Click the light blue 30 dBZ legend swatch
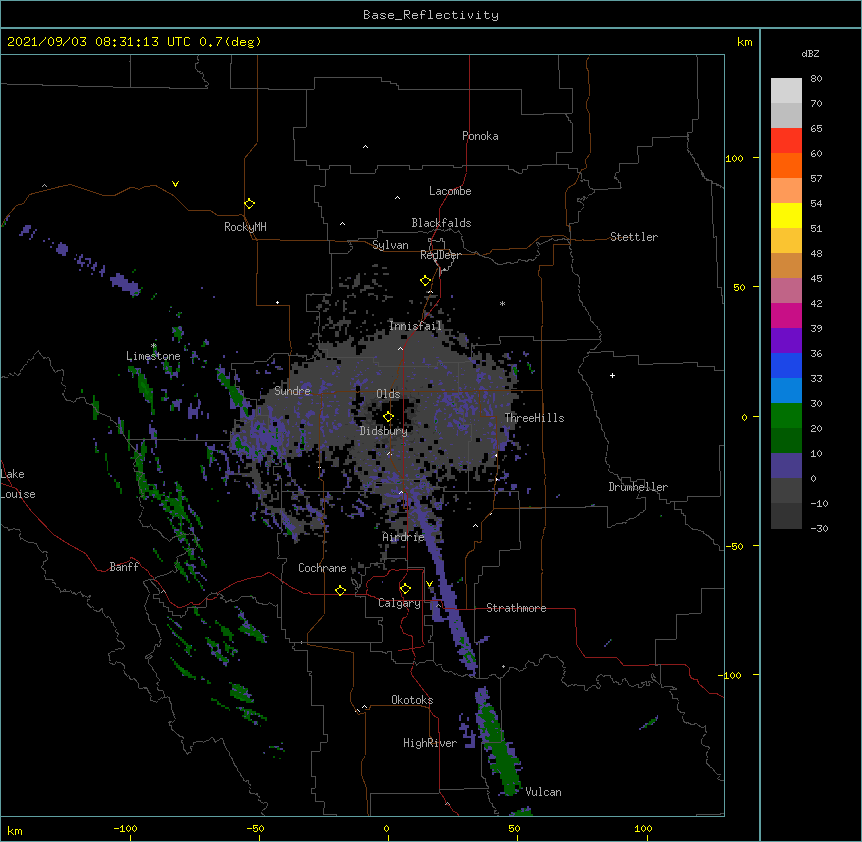The width and height of the screenshot is (862, 842). coord(786,390)
